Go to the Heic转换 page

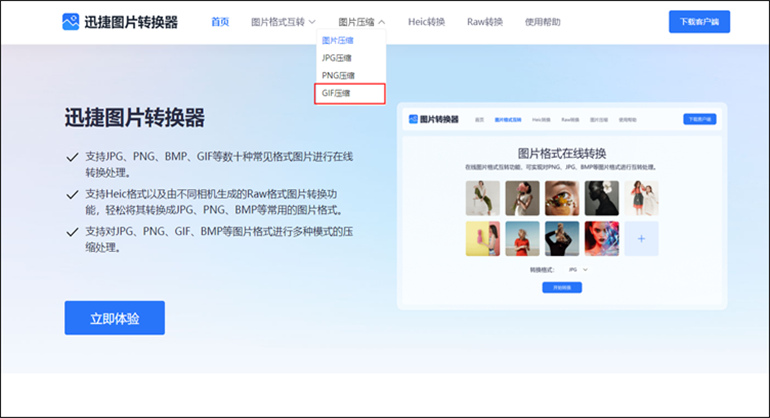426,22
